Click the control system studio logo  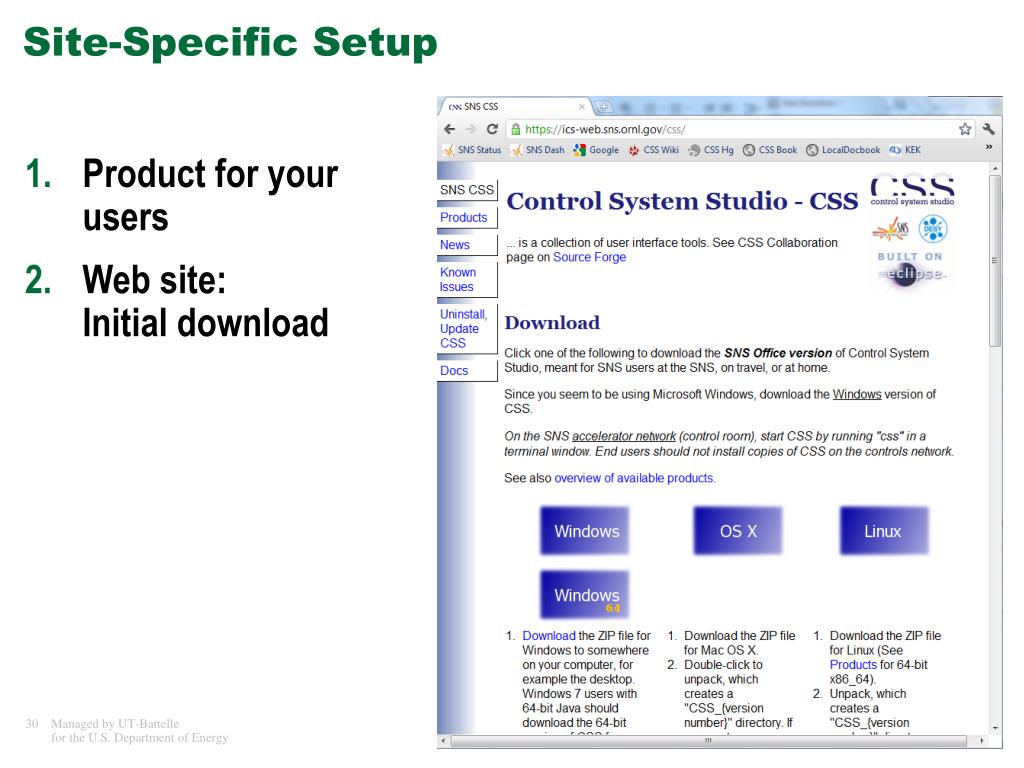pos(912,191)
